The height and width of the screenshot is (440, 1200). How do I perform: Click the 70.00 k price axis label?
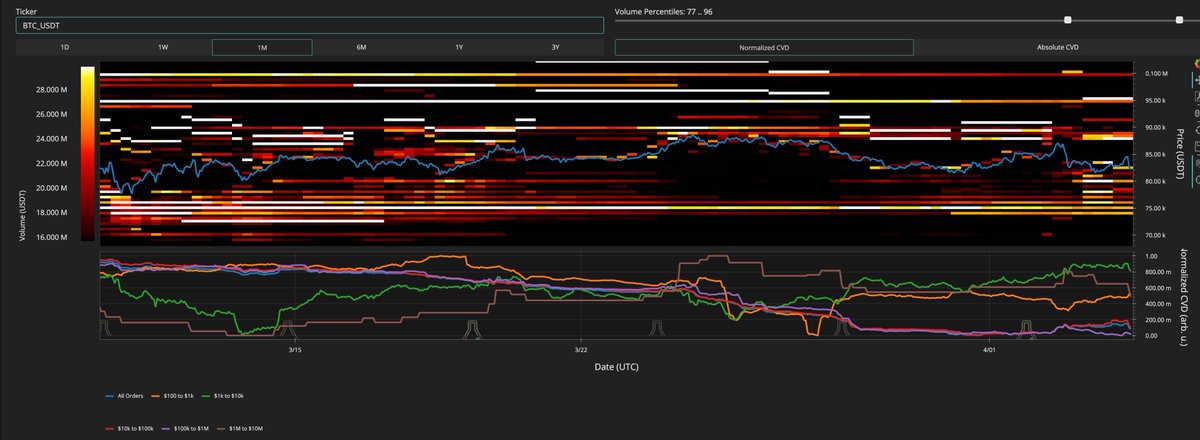click(1157, 235)
